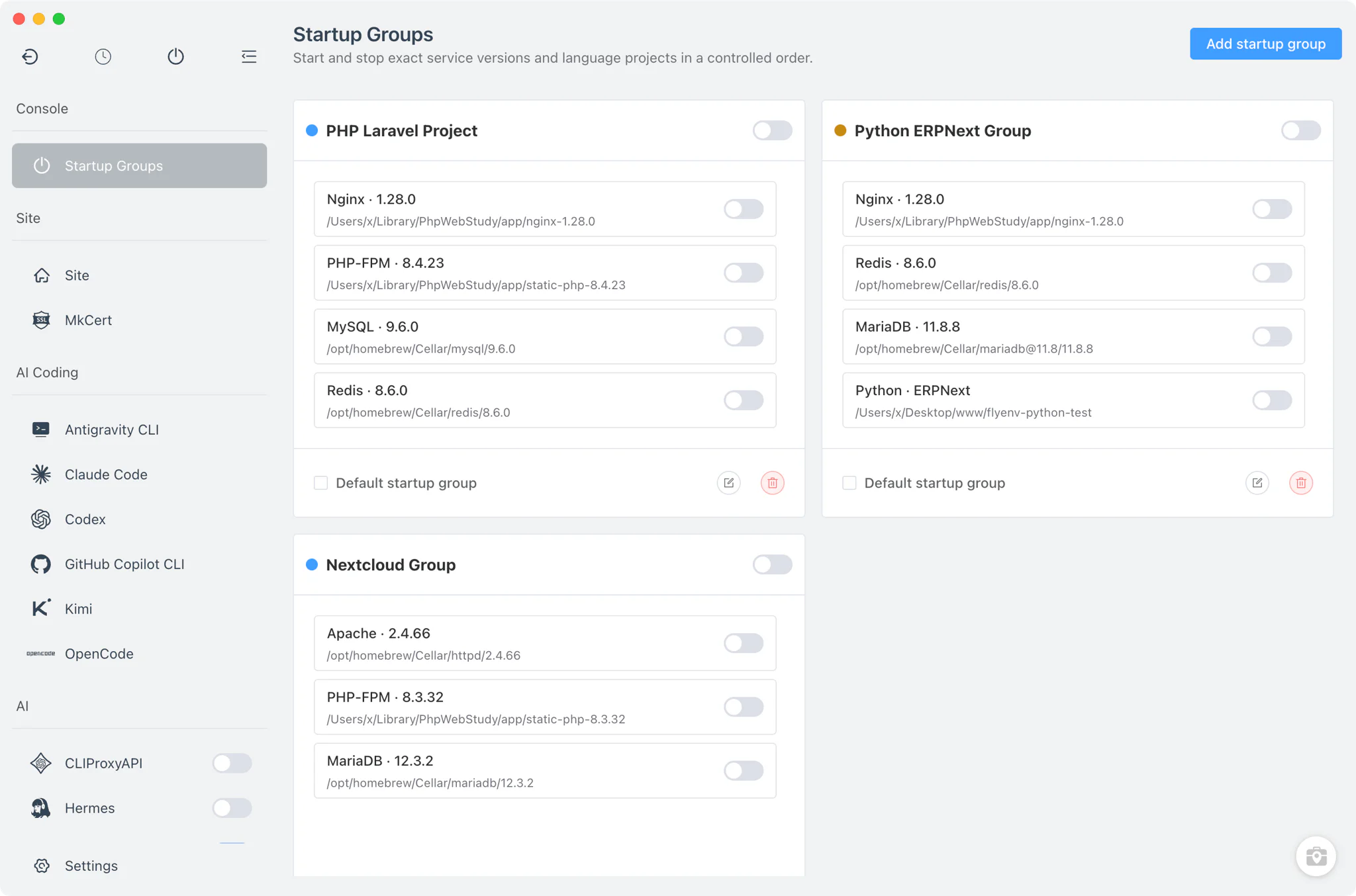Toggle Hermes switch in sidebar
1356x896 pixels.
click(232, 808)
